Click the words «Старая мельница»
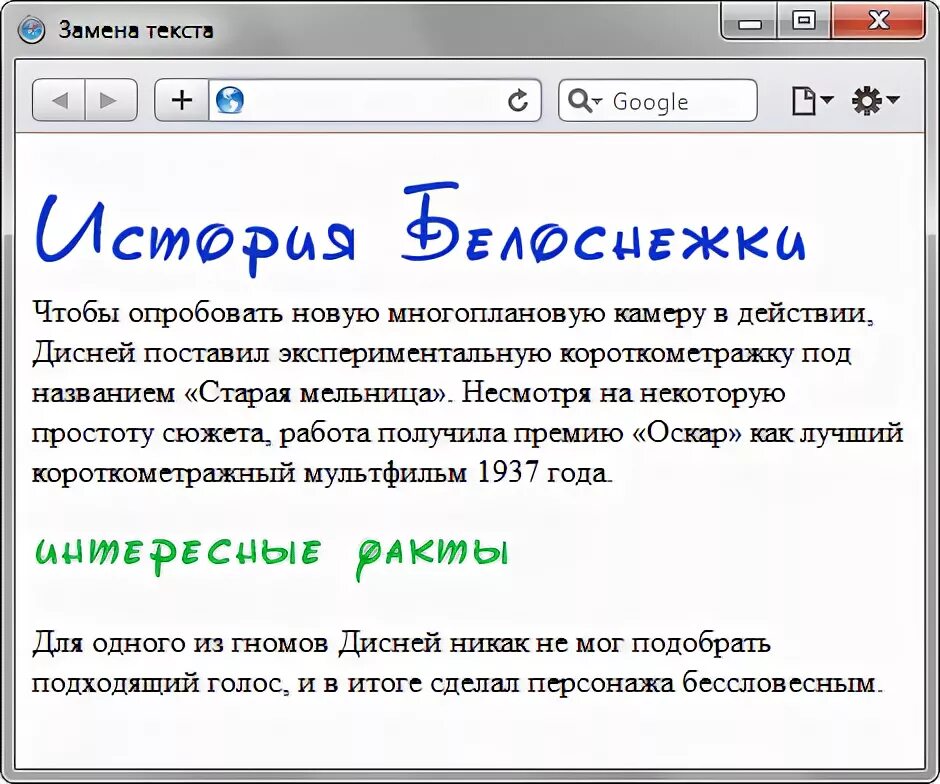 coord(317,393)
